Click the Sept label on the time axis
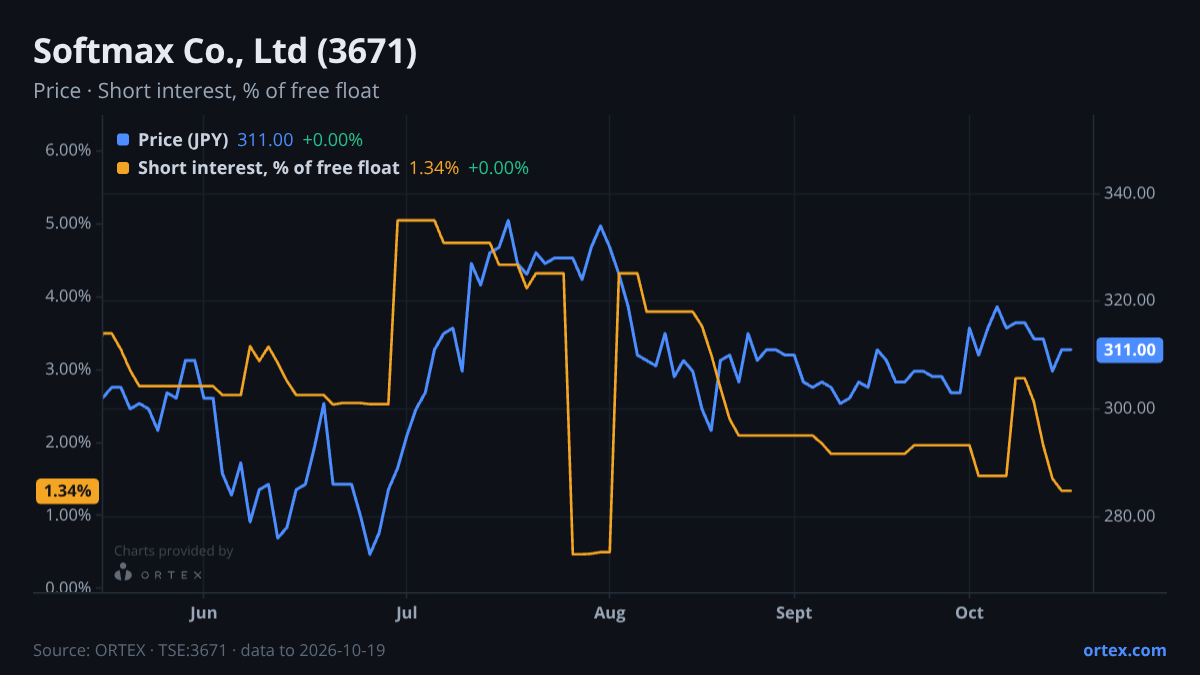Screen dimensions: 1200x675 pos(794,612)
